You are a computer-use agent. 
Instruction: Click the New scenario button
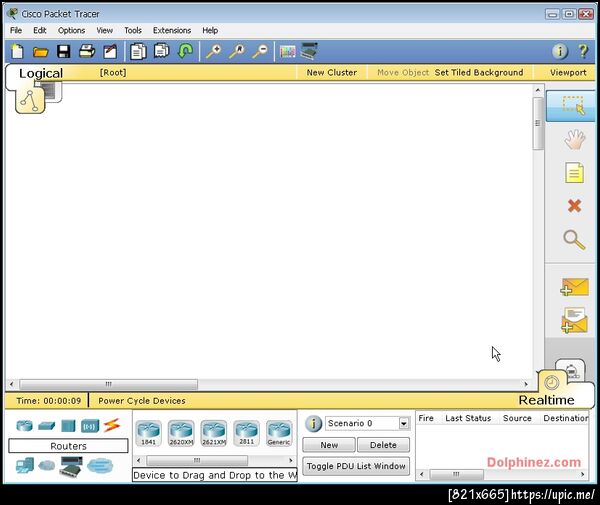[329, 445]
